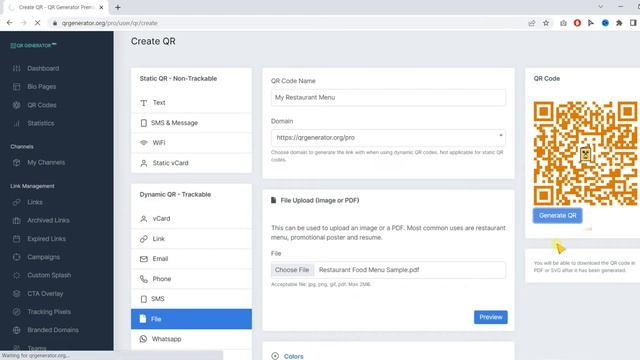Click the My Channels icon

coord(16,162)
